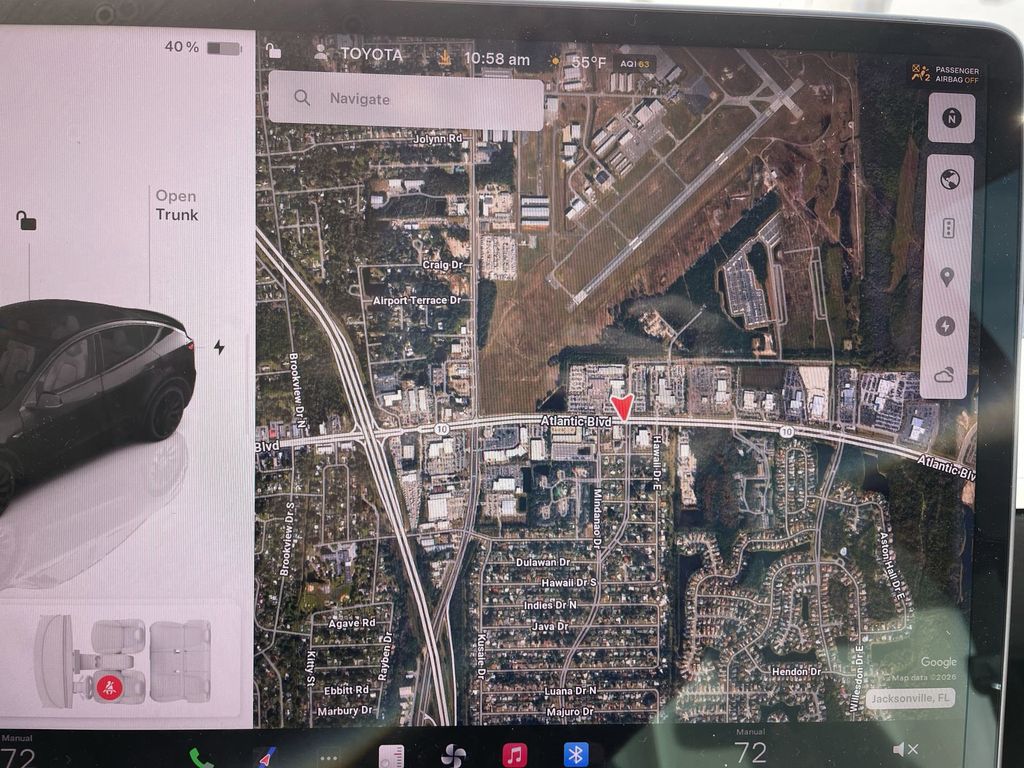Show charging stations with the lightning icon
1024x768 pixels.
point(946,326)
